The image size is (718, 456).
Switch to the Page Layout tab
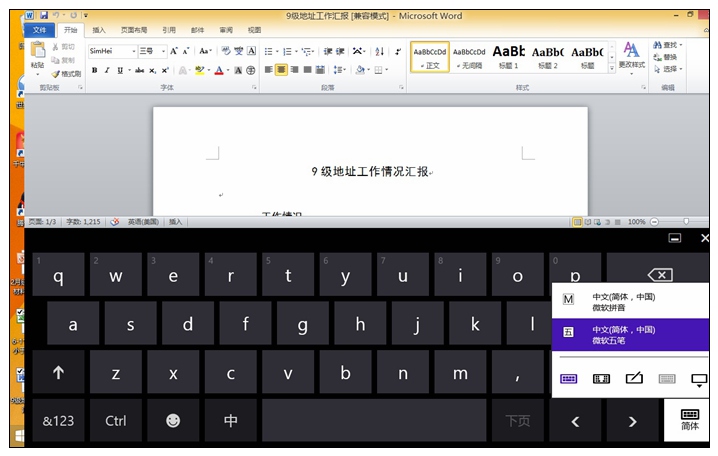[134, 30]
